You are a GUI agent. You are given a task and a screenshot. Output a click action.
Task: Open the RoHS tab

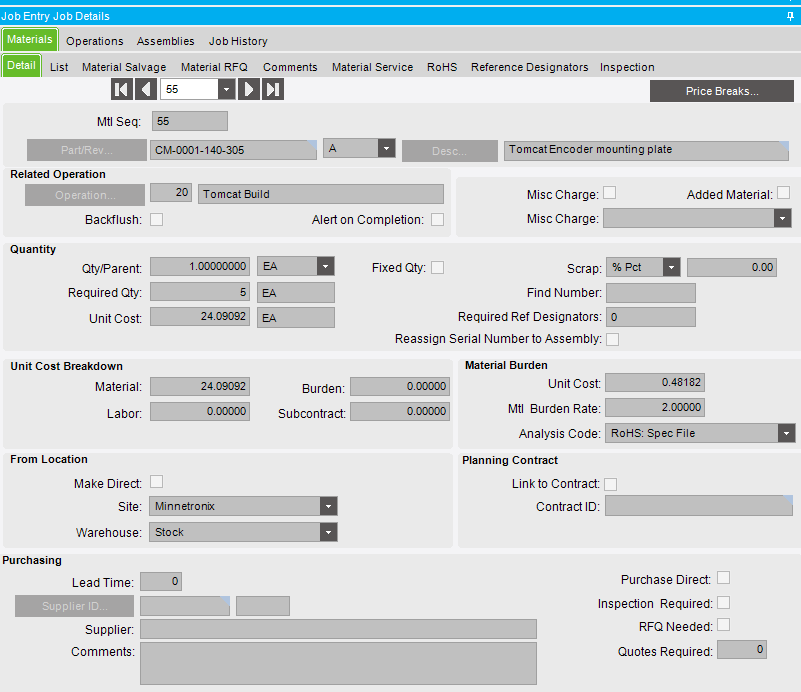(442, 67)
